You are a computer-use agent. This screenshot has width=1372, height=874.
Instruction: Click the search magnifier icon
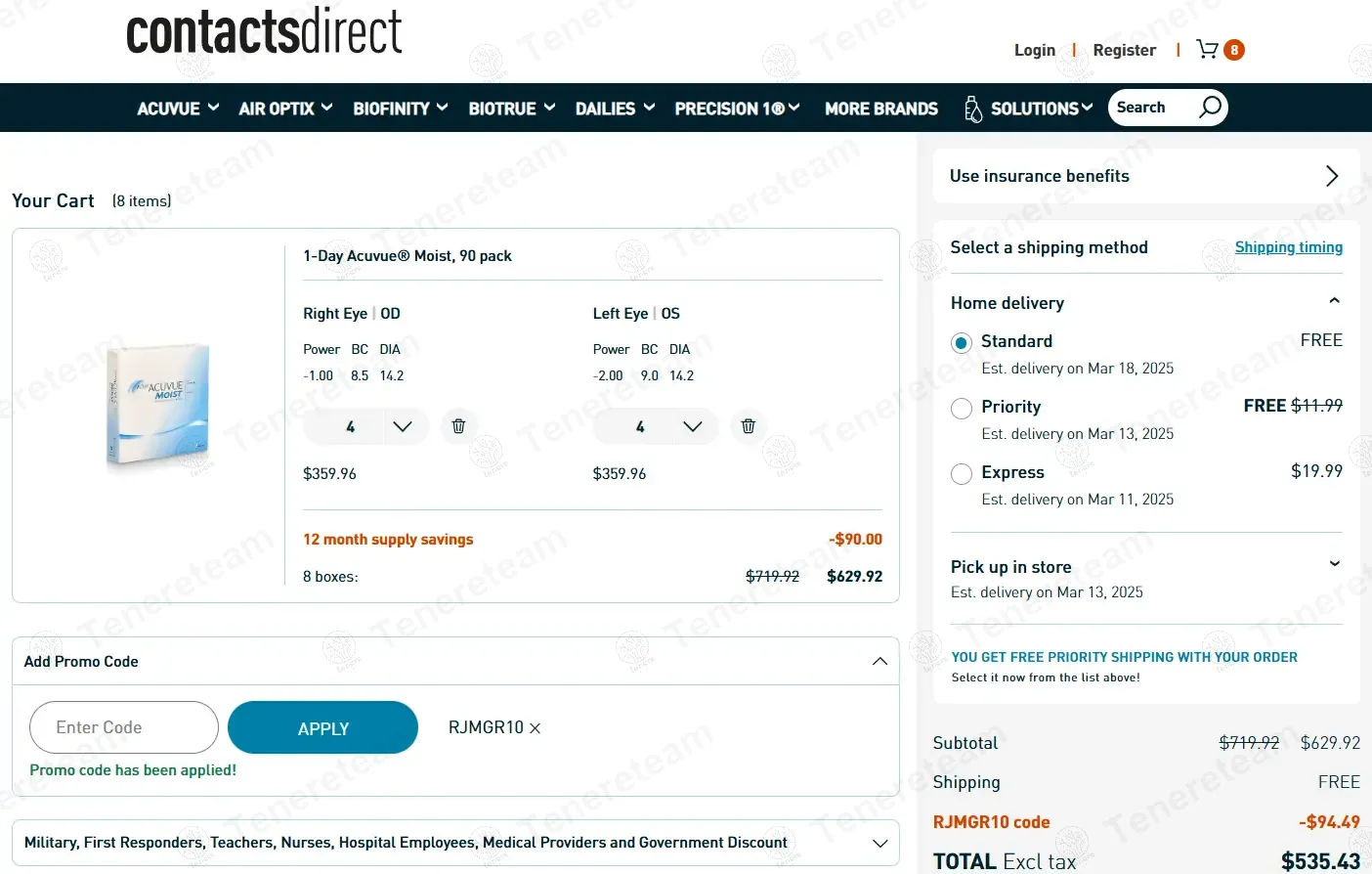point(1210,107)
